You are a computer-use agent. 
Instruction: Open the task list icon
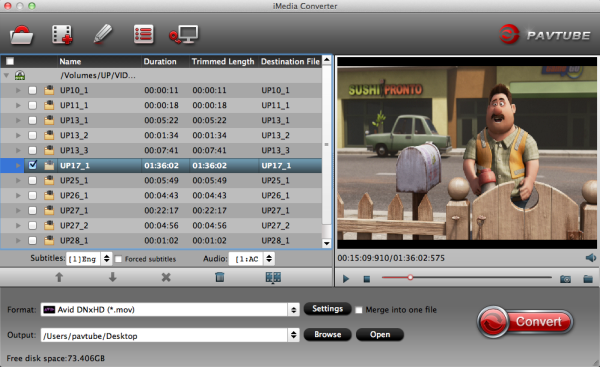[x=144, y=34]
